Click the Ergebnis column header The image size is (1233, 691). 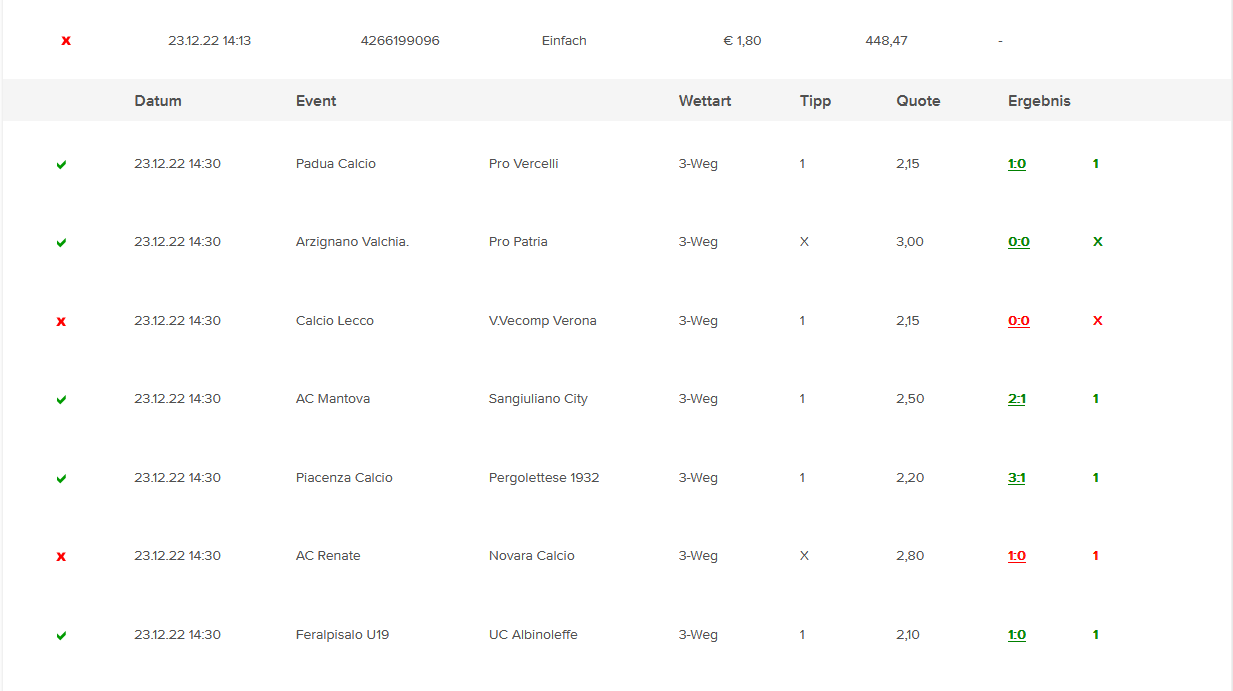[x=1039, y=101]
